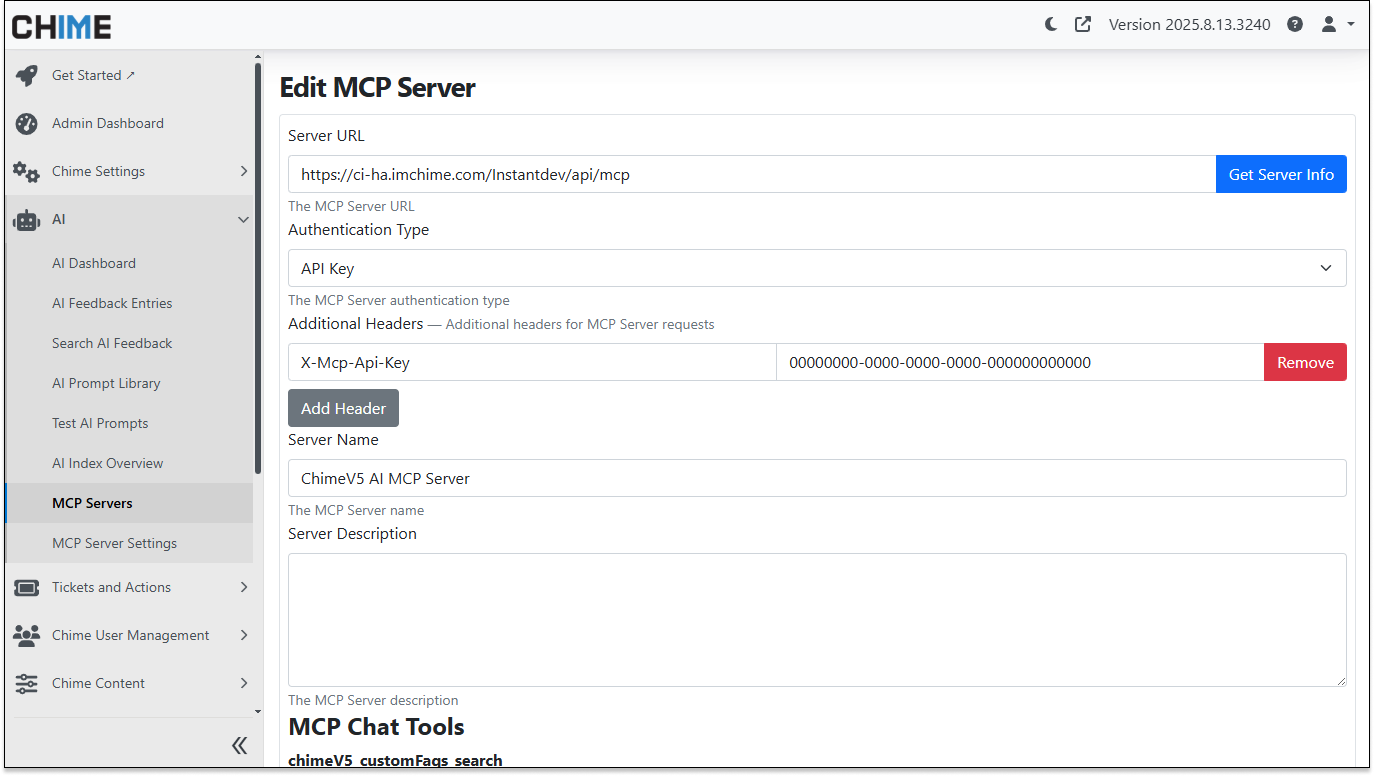Click the Add Header button

click(x=343, y=408)
